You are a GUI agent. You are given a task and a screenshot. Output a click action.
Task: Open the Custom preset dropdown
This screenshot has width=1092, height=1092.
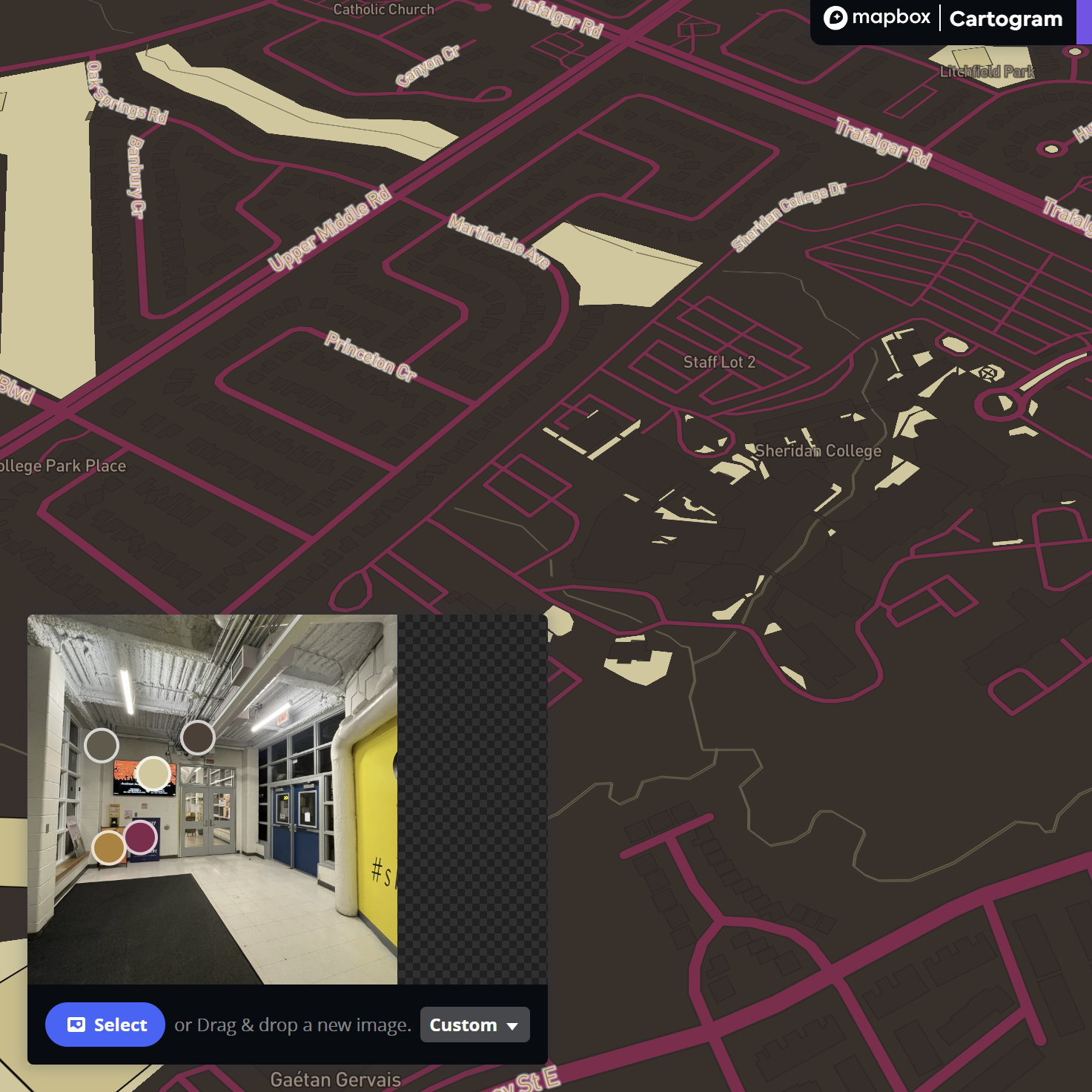coord(474,1025)
